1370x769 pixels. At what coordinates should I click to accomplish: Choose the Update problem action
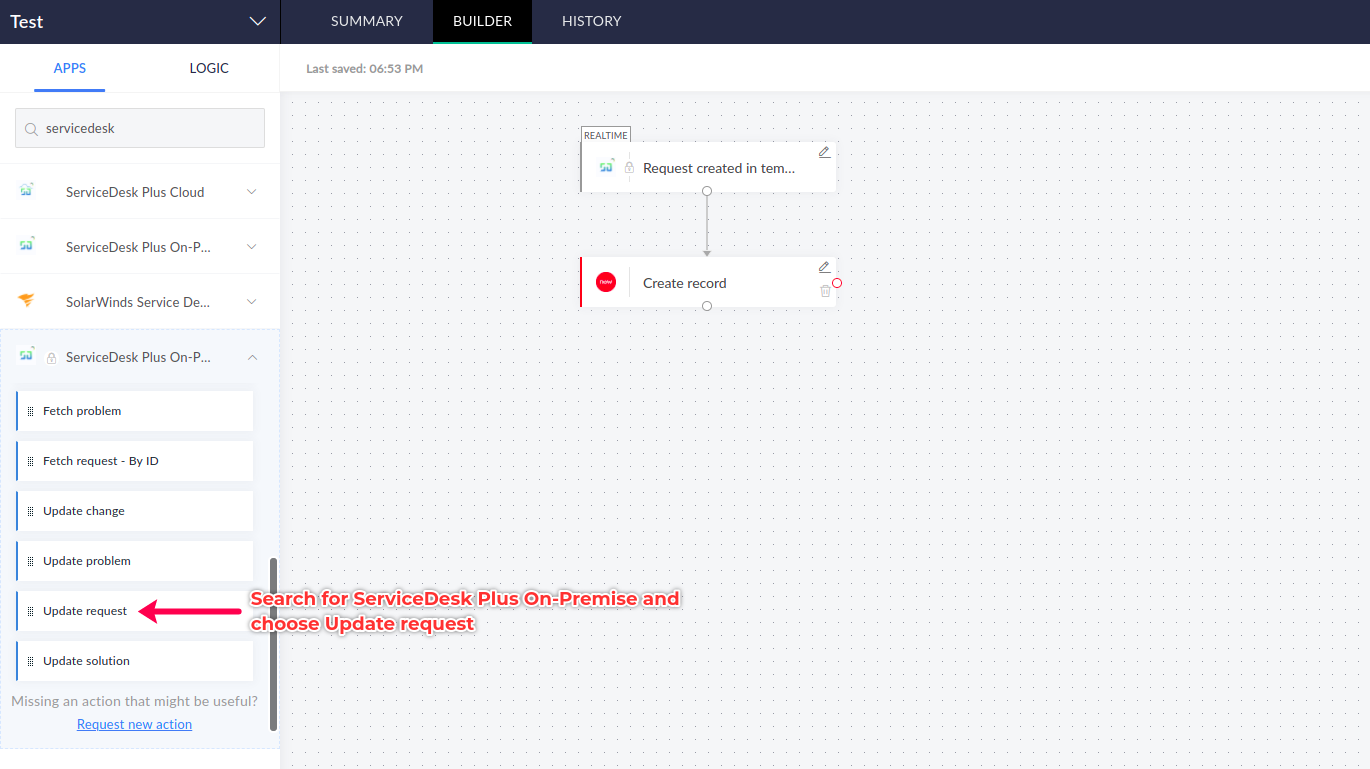(x=135, y=561)
